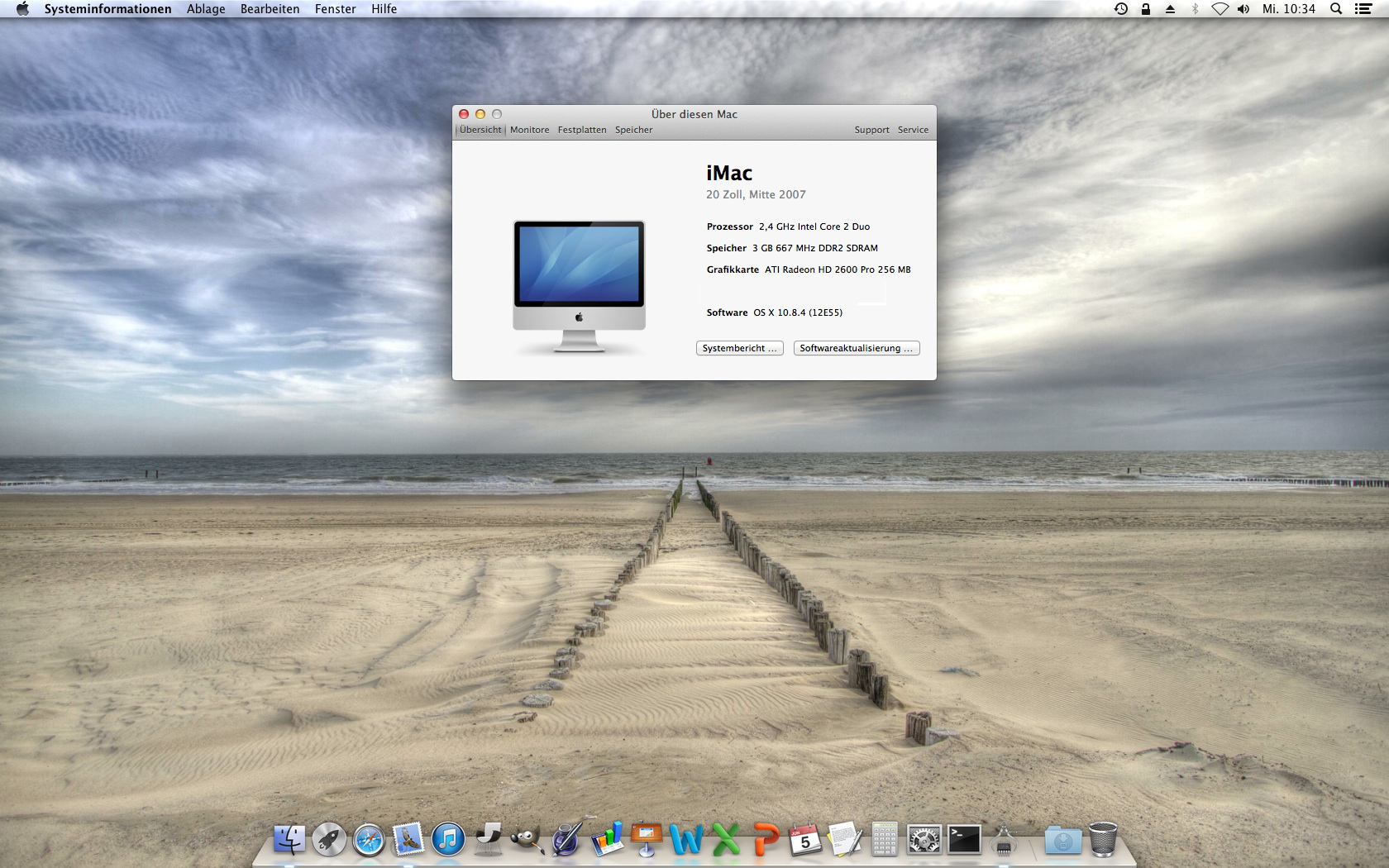This screenshot has height=868, width=1389.
Task: Click System Information chip icon in Dock
Action: pyautogui.click(x=1004, y=840)
